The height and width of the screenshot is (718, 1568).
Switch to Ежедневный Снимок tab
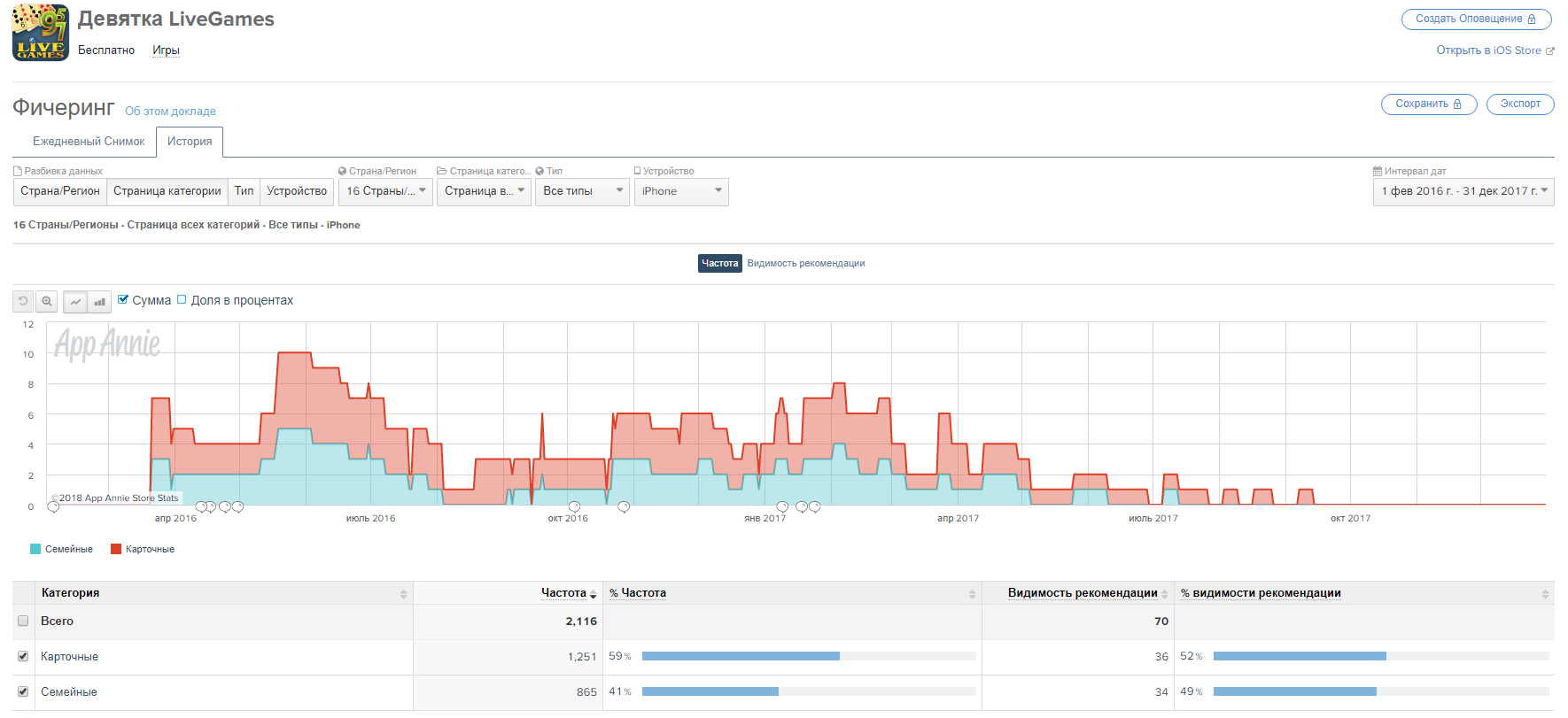click(89, 142)
